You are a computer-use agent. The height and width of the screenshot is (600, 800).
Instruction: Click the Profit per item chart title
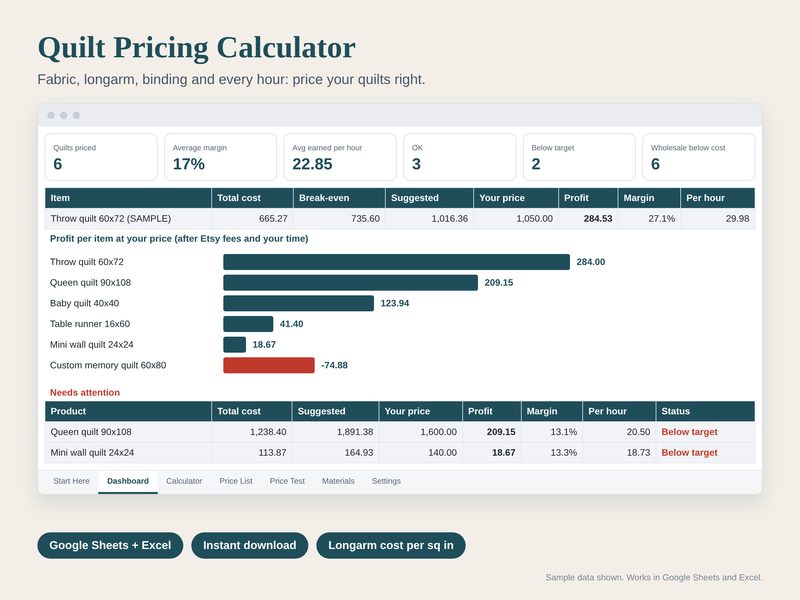[x=179, y=238]
